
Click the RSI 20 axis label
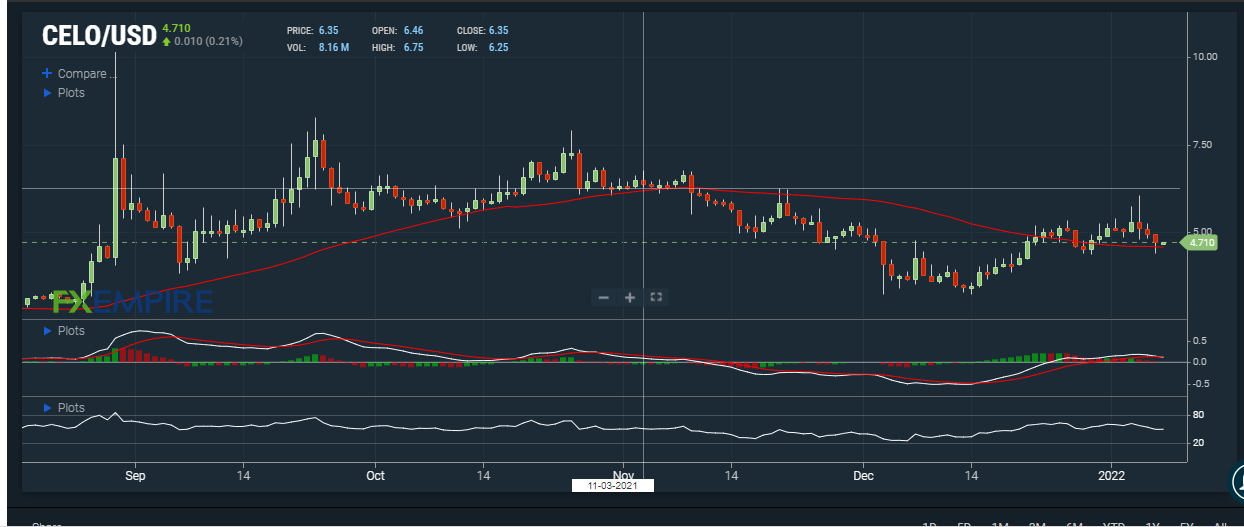(1198, 443)
